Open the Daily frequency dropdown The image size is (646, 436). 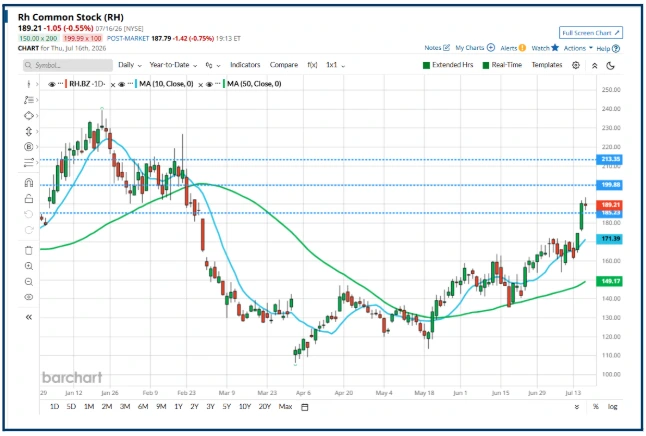pos(129,65)
